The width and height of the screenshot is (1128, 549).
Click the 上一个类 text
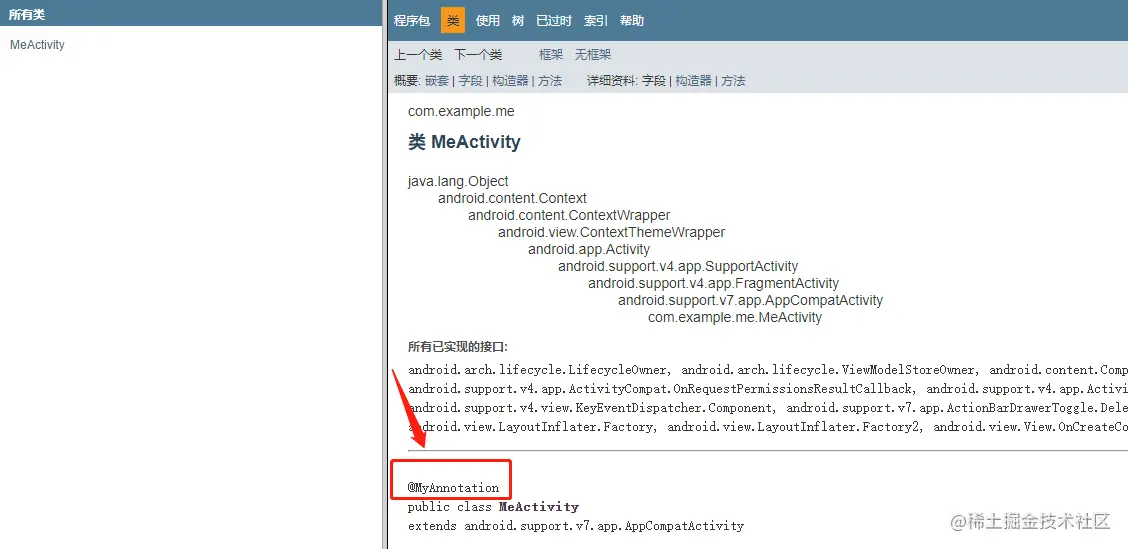418,55
